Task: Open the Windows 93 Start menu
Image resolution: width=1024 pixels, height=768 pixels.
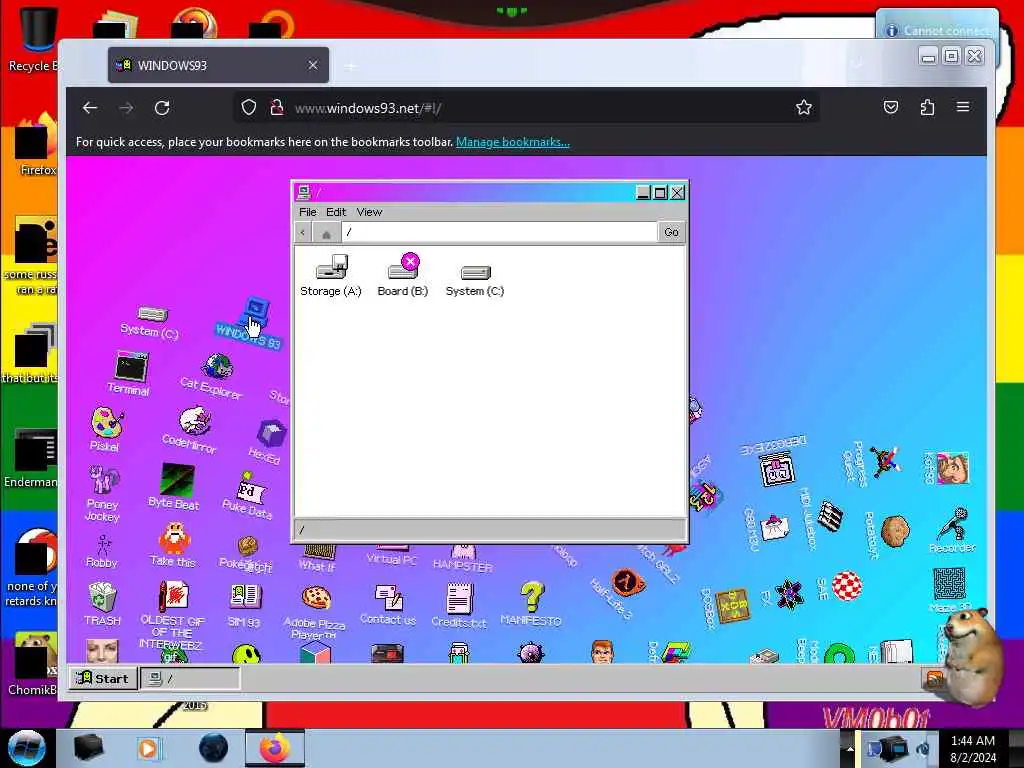Action: coord(104,679)
